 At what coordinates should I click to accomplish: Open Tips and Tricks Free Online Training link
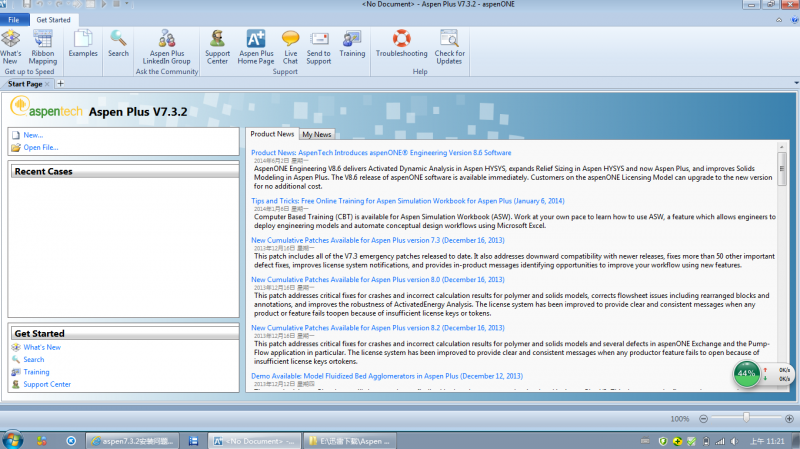click(x=408, y=201)
